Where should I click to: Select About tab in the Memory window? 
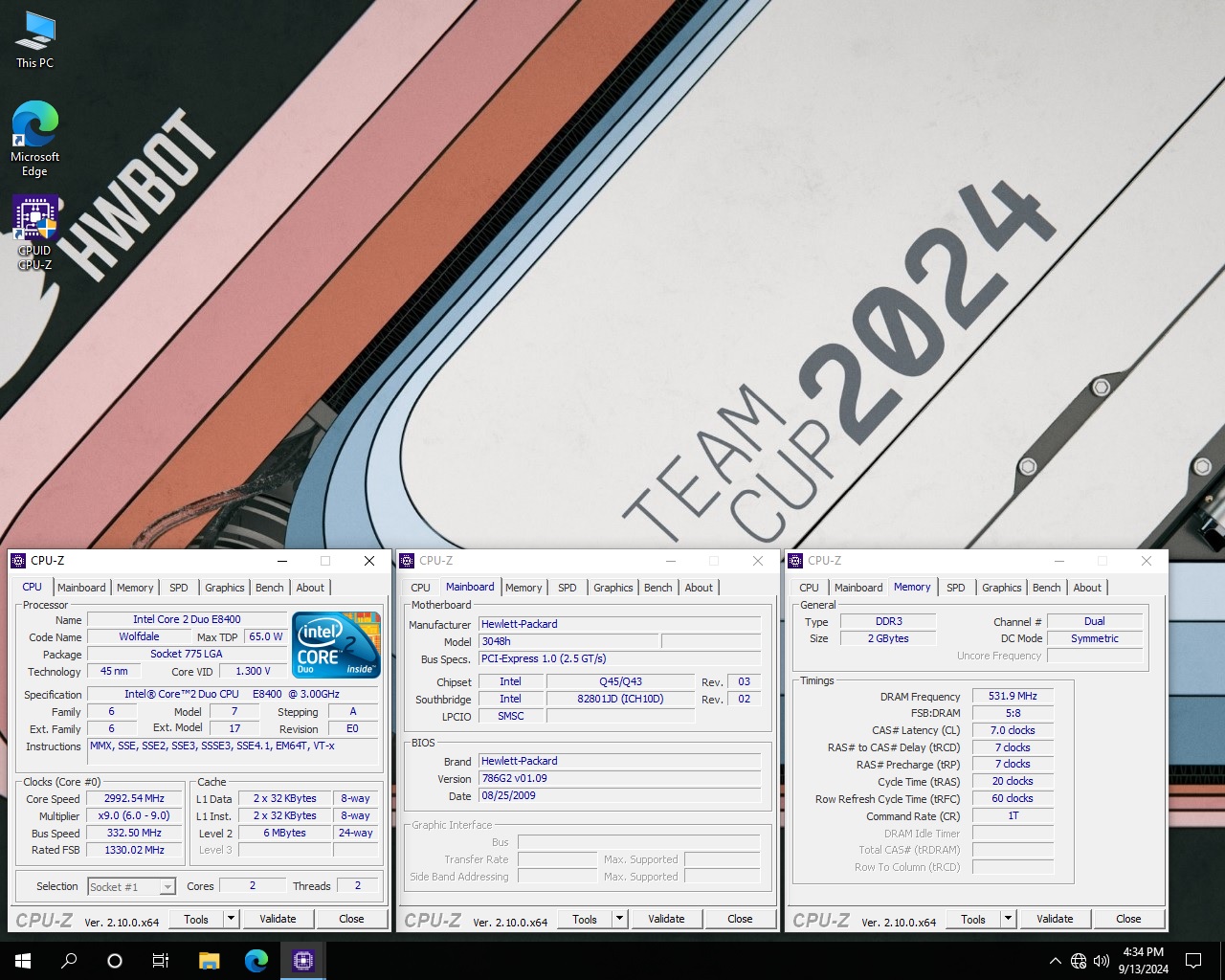tap(1087, 588)
